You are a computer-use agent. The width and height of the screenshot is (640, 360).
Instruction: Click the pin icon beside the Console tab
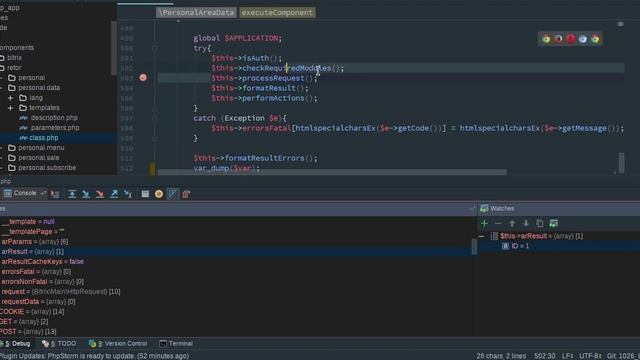[x=43, y=193]
